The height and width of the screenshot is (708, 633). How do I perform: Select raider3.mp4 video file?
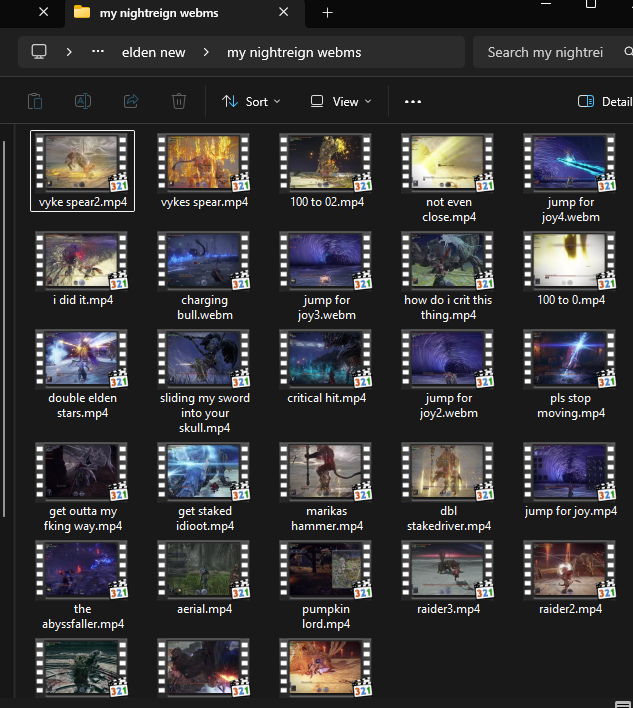click(x=449, y=578)
